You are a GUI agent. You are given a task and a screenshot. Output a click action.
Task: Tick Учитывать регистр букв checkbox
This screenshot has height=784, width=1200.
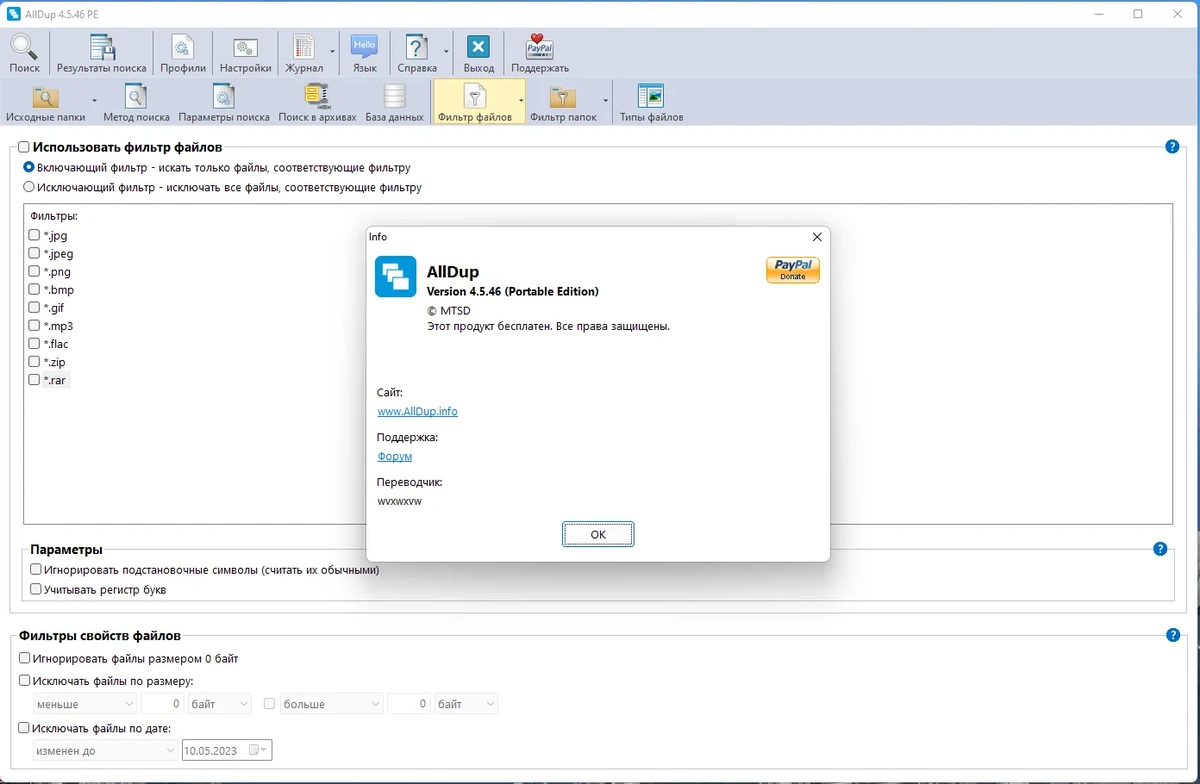point(36,590)
